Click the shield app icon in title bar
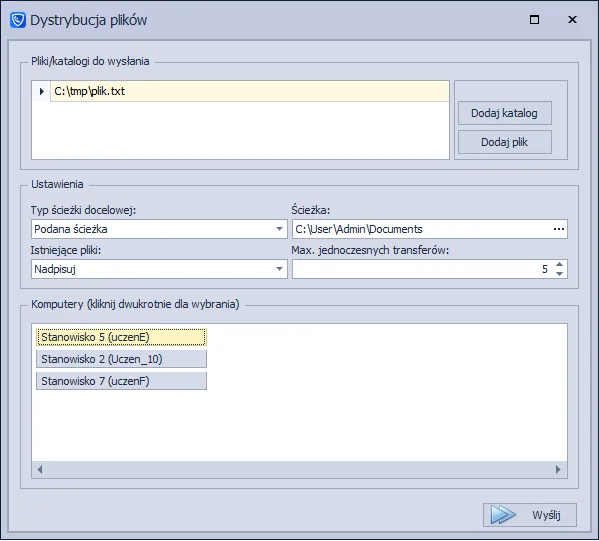This screenshot has width=599, height=541. (x=18, y=20)
